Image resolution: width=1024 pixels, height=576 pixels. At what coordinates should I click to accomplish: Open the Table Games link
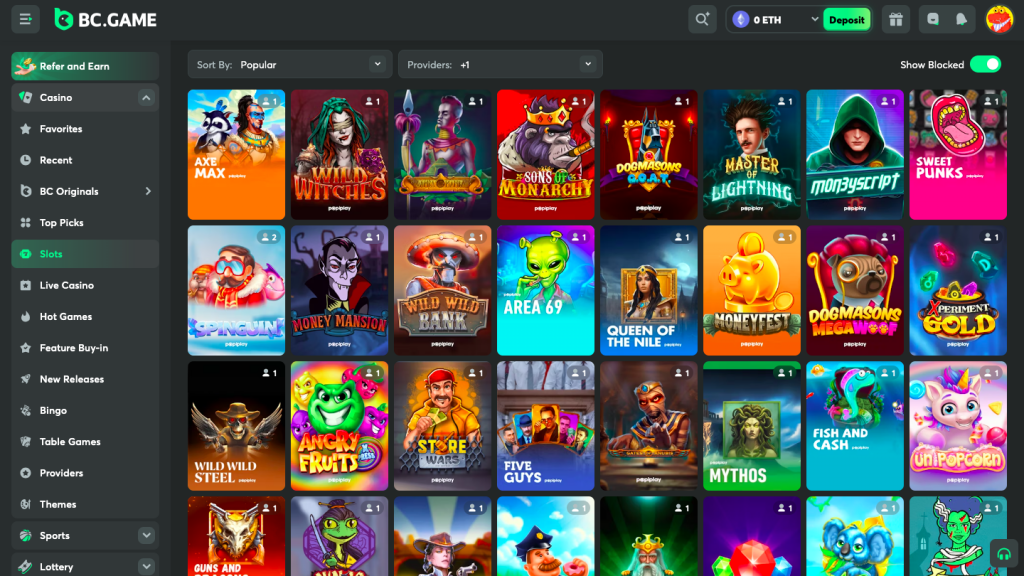point(85,442)
